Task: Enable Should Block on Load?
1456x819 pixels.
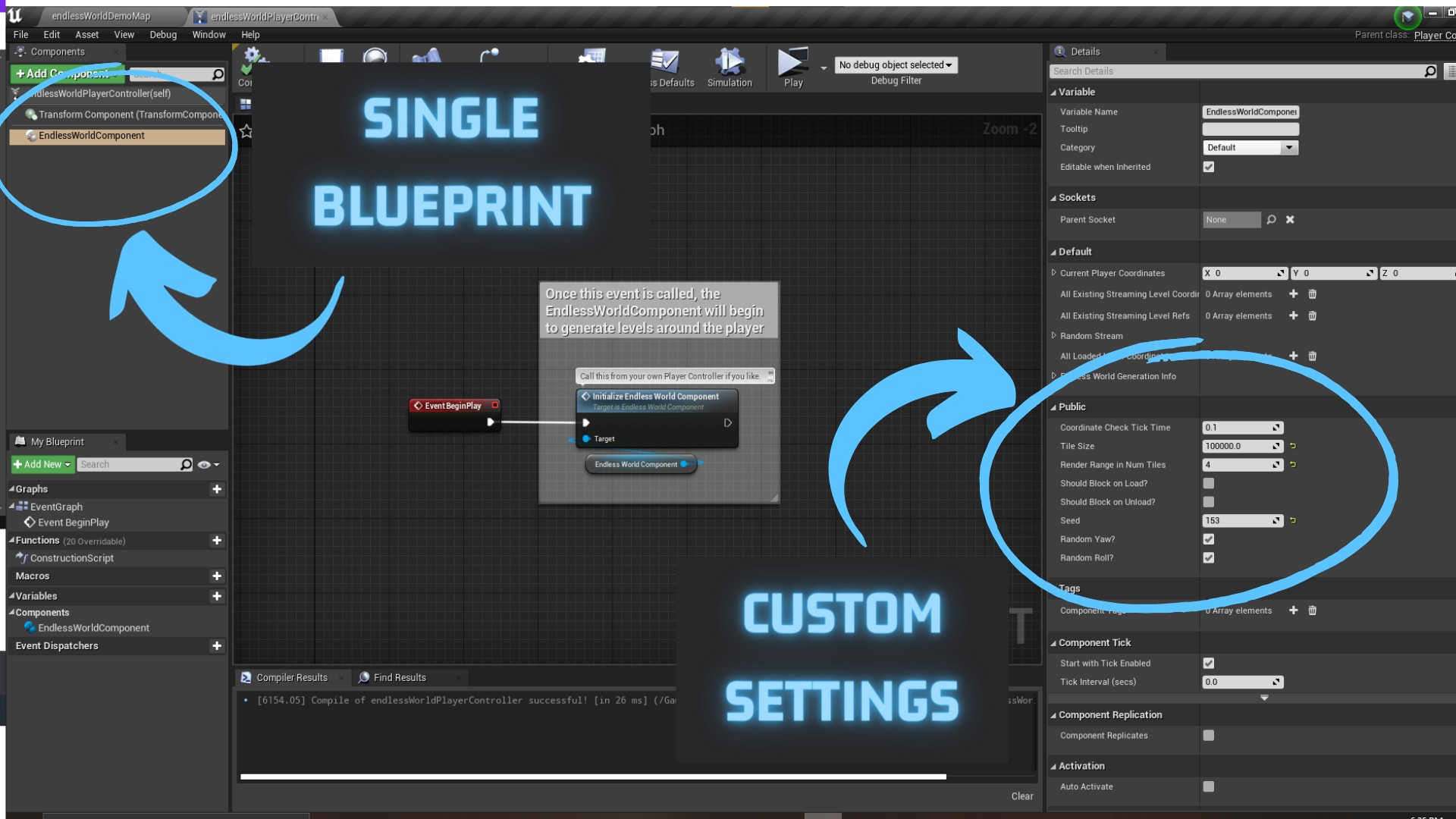Action: pyautogui.click(x=1208, y=483)
